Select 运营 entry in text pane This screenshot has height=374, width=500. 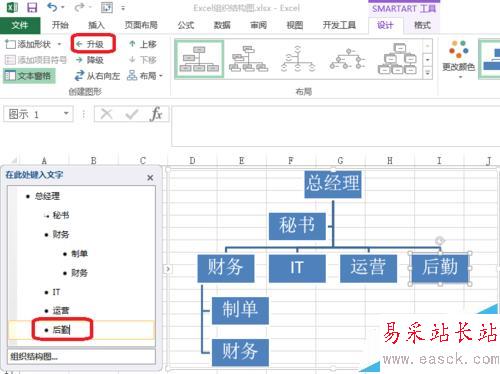click(x=61, y=311)
